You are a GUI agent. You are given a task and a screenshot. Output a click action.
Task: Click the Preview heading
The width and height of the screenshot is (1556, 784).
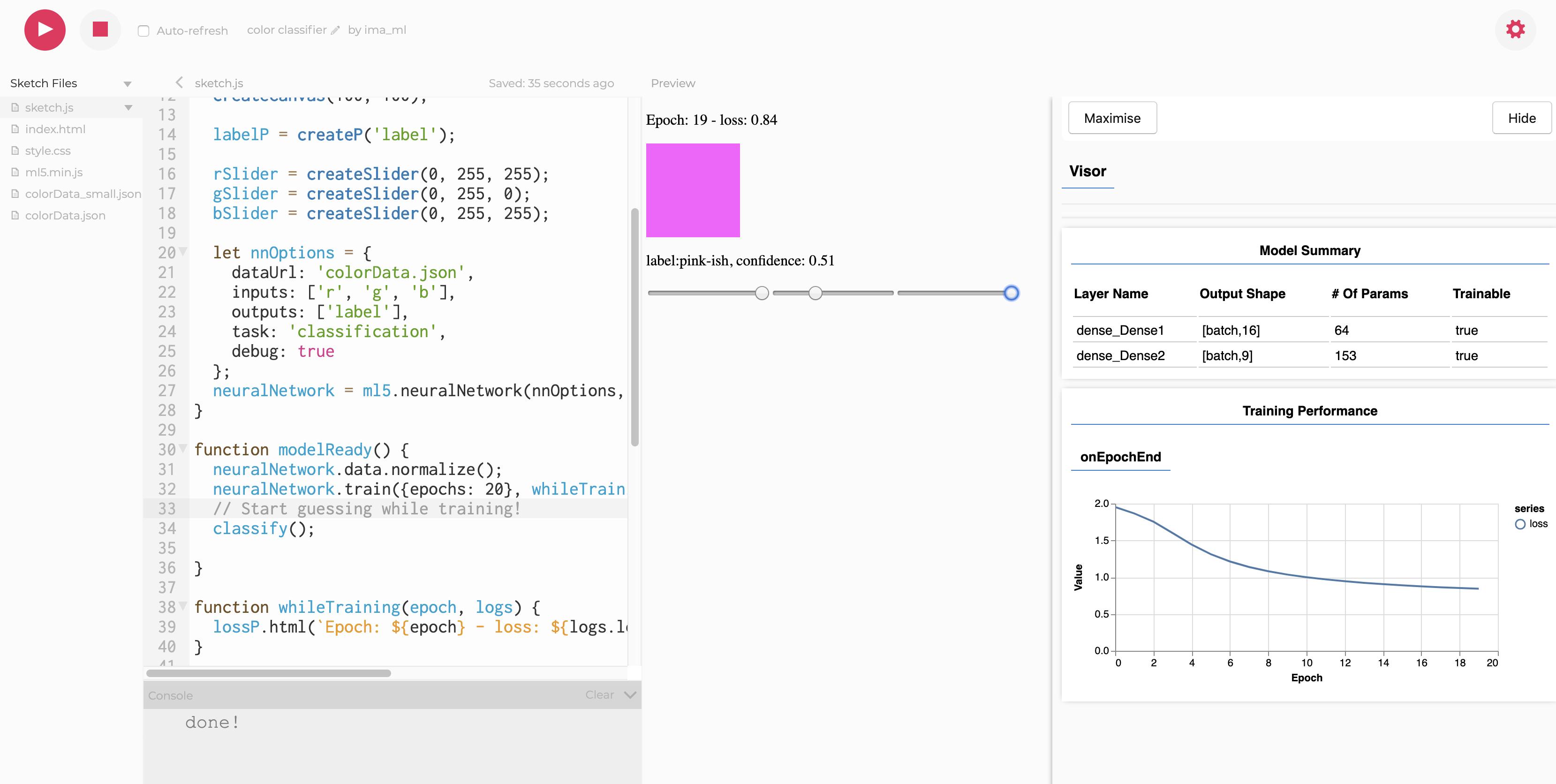coord(673,83)
